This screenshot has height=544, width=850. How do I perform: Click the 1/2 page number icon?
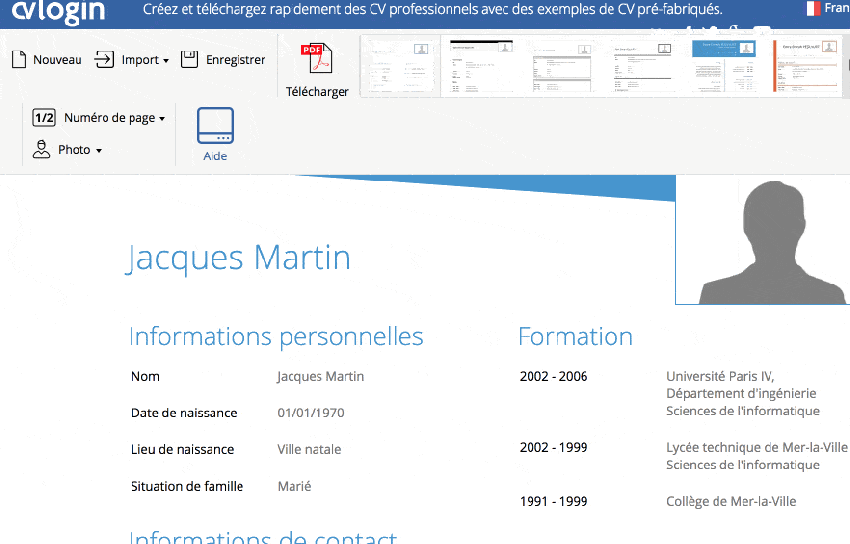click(x=44, y=118)
